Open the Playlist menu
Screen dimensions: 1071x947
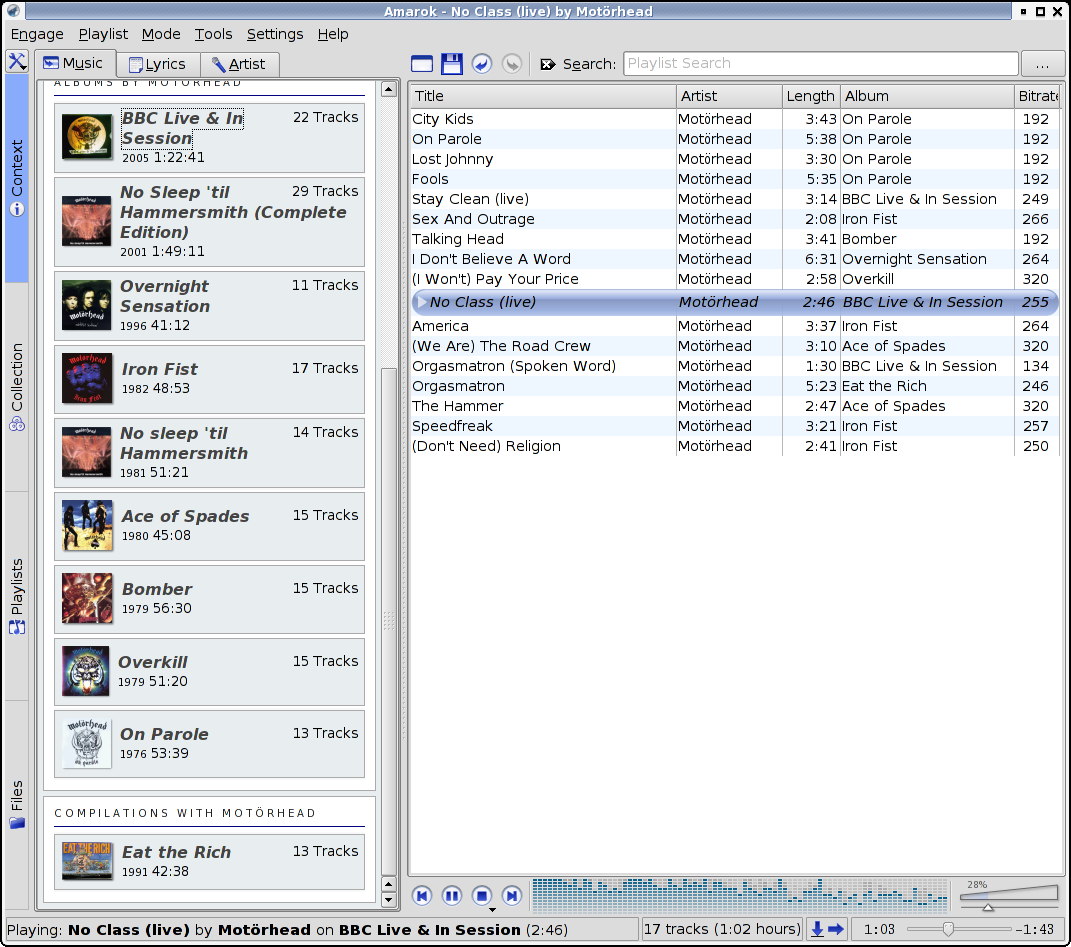(x=103, y=34)
